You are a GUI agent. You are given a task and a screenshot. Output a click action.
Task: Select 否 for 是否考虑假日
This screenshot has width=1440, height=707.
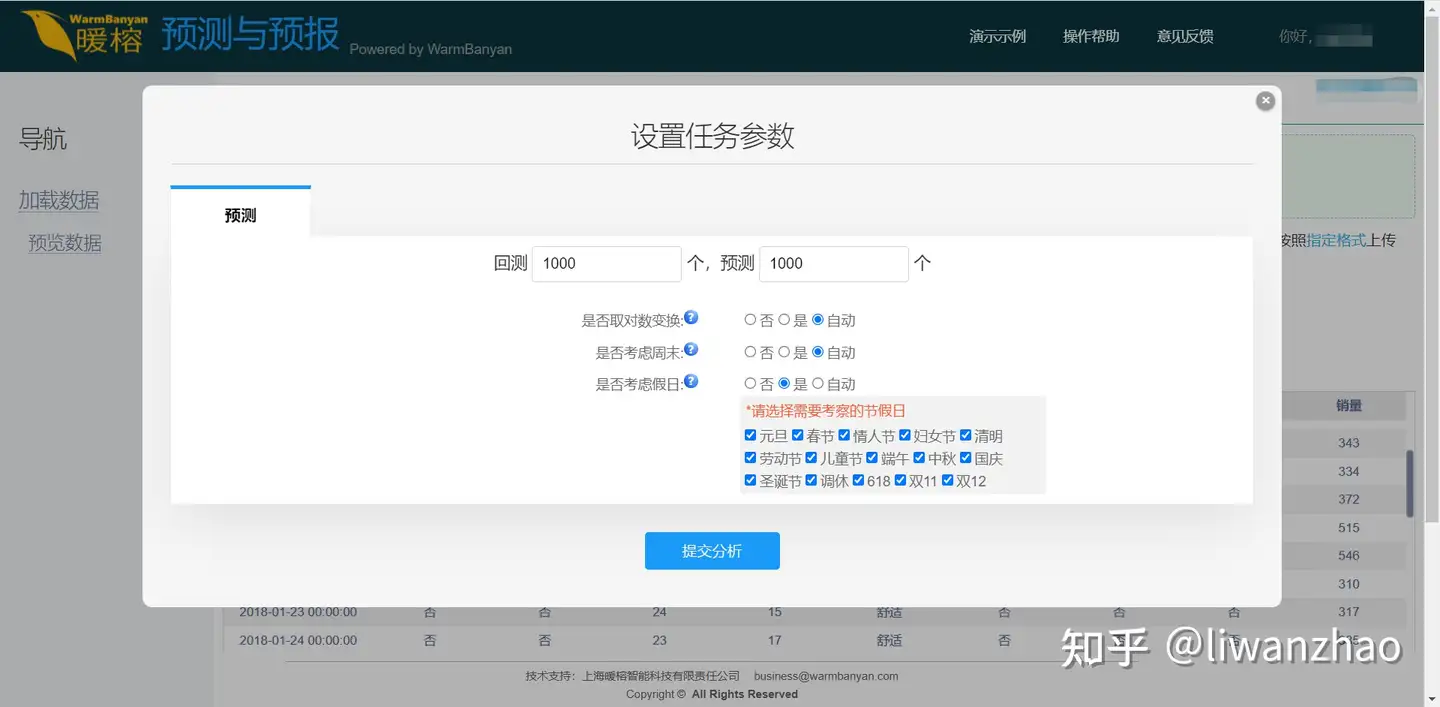[x=750, y=383]
